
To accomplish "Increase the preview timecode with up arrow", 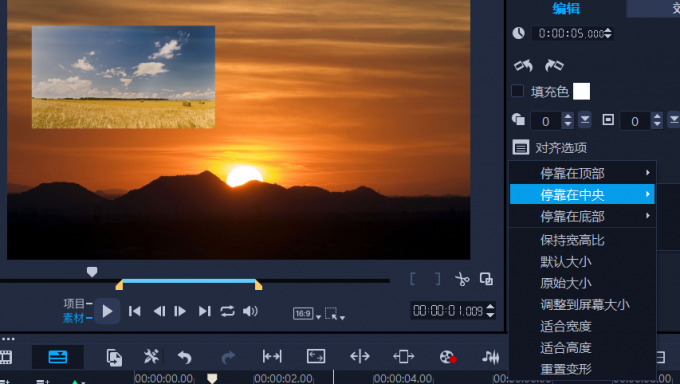I will 490,307.
